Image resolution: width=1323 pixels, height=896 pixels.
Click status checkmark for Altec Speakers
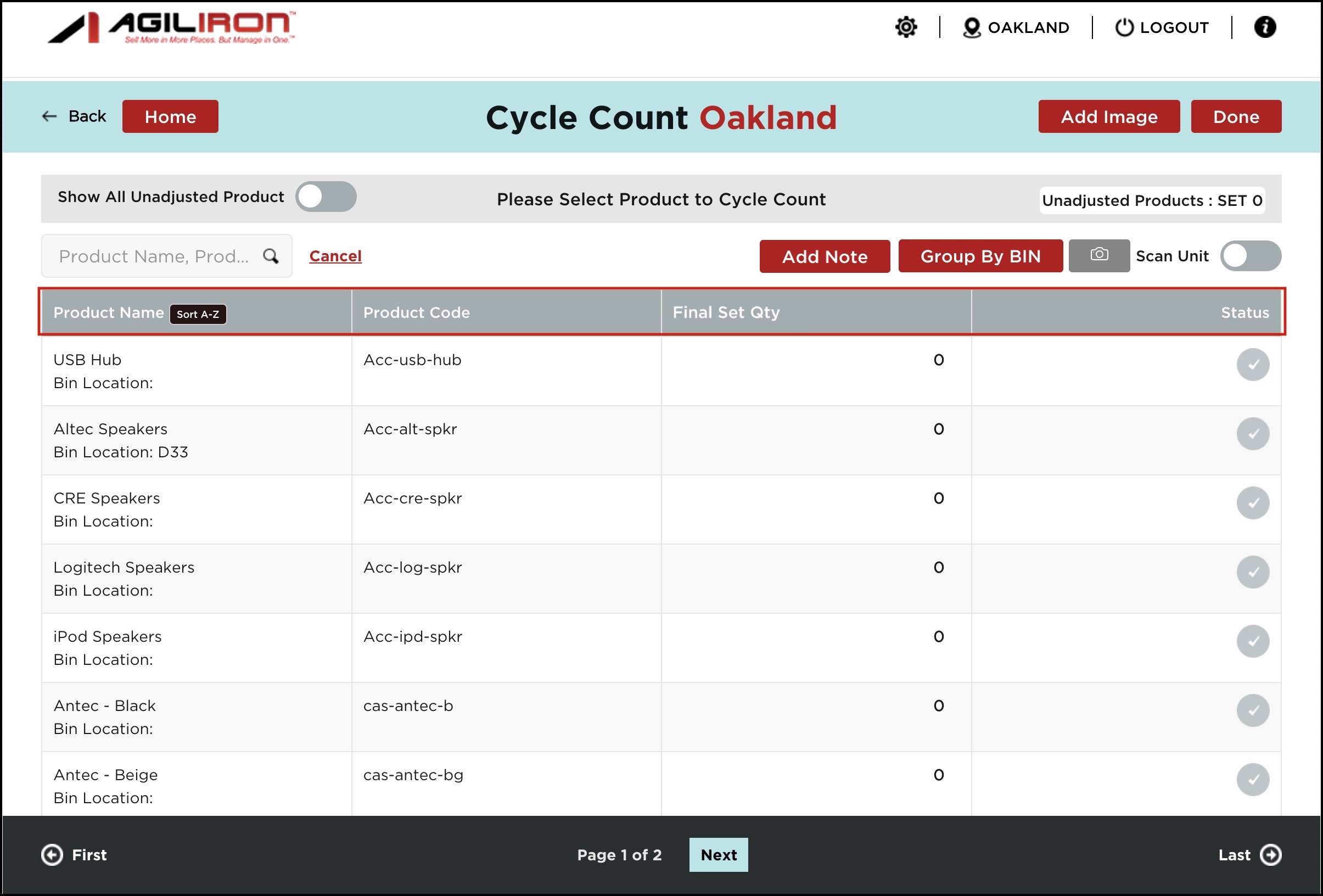click(x=1252, y=434)
